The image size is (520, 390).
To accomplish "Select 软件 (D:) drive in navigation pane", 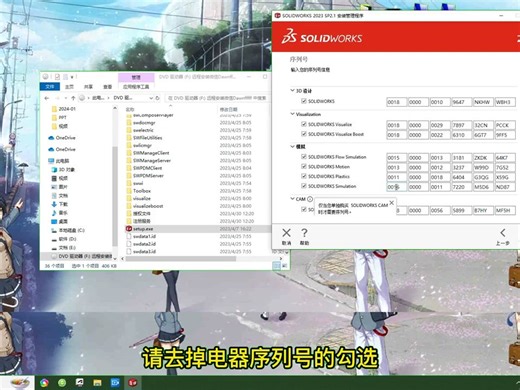I will pos(64,239).
